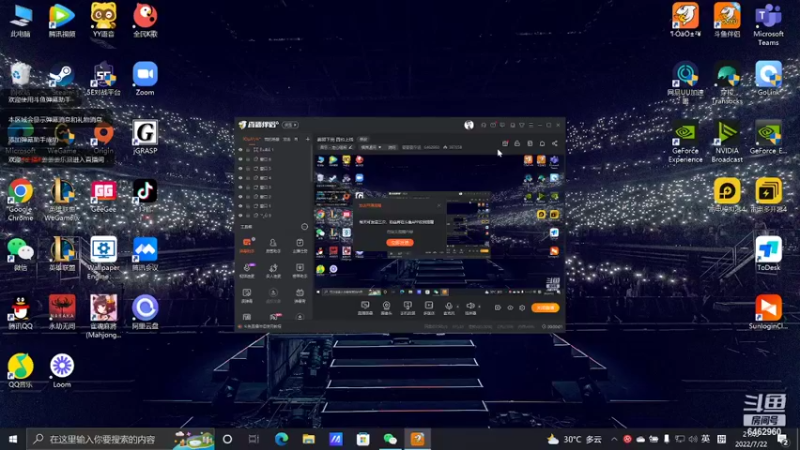Add a new scene with plus icon
The height and width of the screenshot is (450, 800).
308,139
